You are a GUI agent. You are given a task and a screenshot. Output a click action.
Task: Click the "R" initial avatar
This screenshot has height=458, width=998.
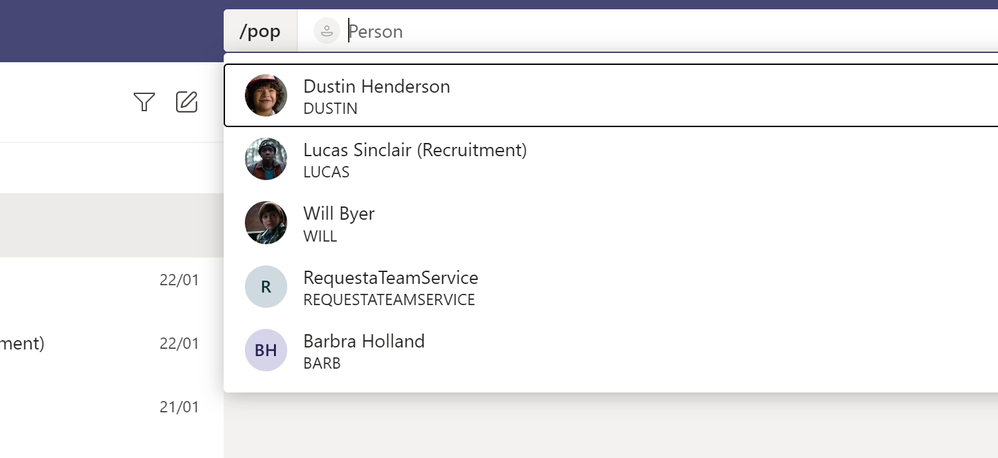[266, 287]
